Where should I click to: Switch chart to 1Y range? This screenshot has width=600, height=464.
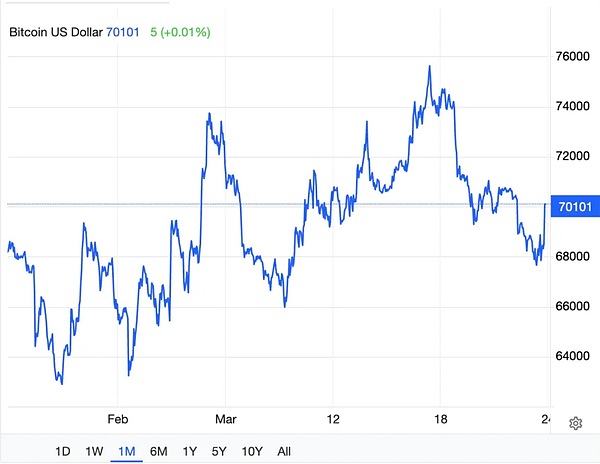[x=190, y=451]
